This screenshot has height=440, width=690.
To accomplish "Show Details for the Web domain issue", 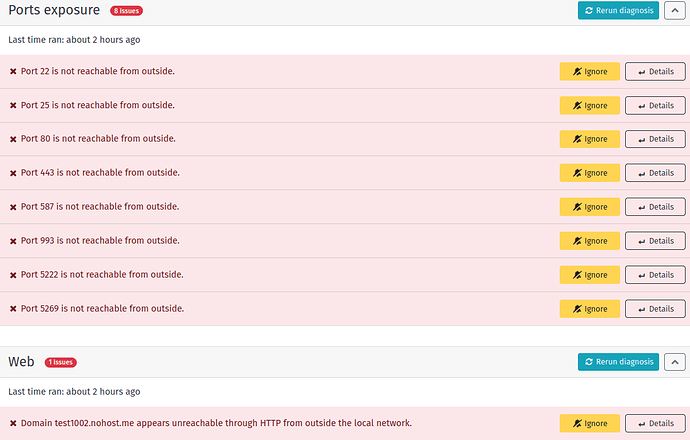I will coord(655,423).
